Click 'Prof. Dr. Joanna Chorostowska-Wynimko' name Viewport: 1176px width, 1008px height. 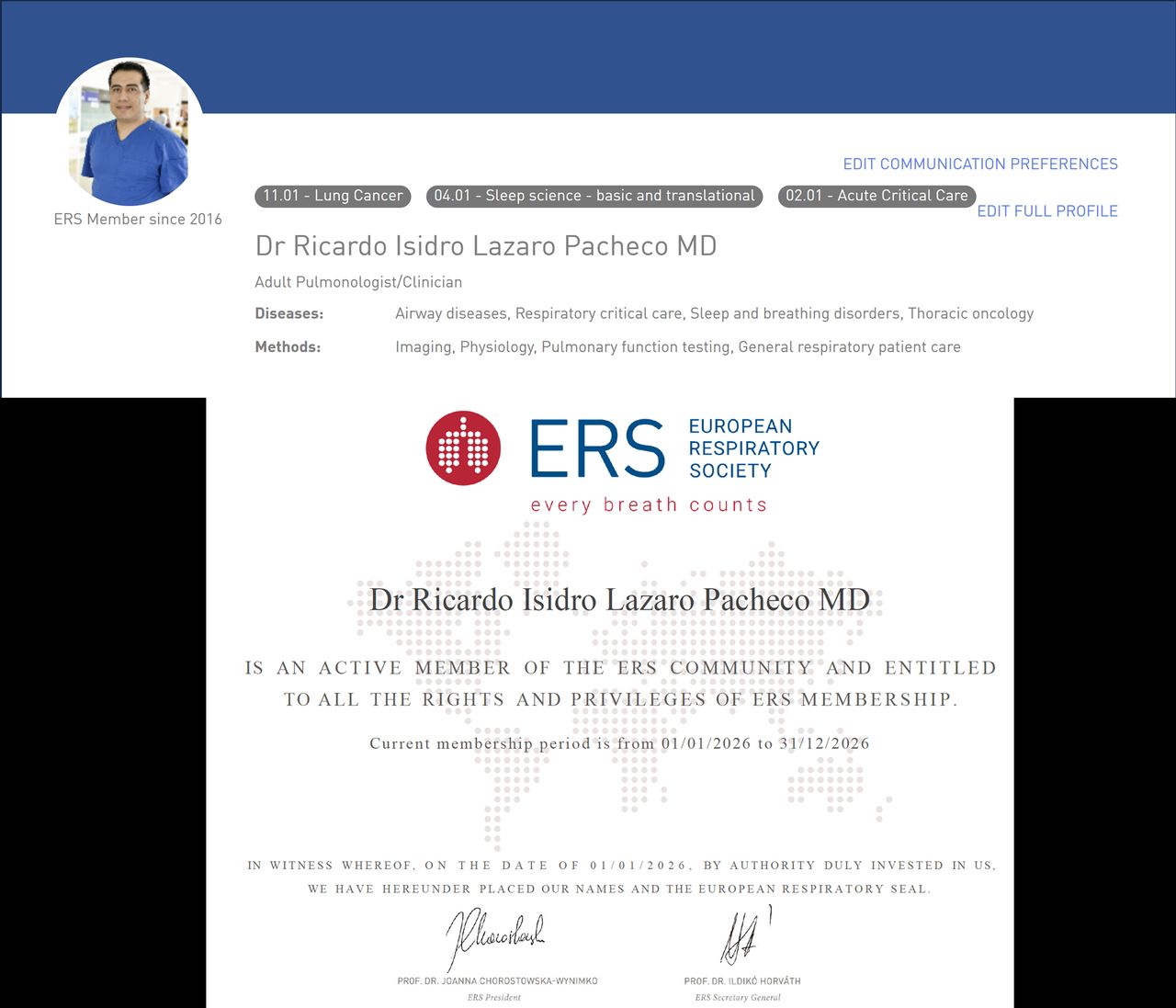pos(497,981)
